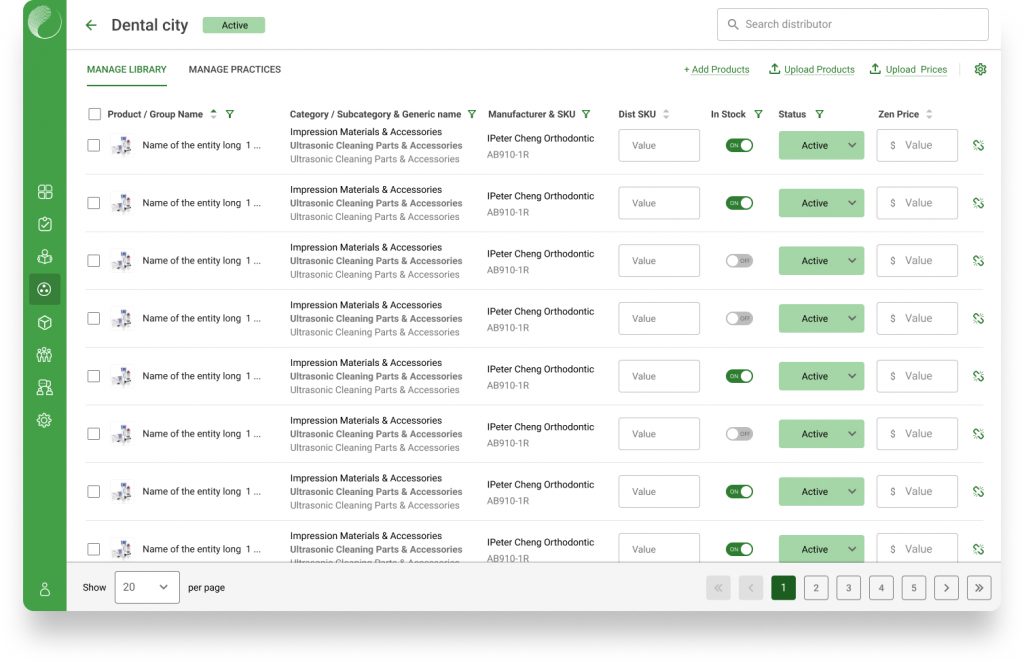Click the user profile icon at sidebar bottom
Viewport: 1024px width, 664px height.
tap(44, 589)
